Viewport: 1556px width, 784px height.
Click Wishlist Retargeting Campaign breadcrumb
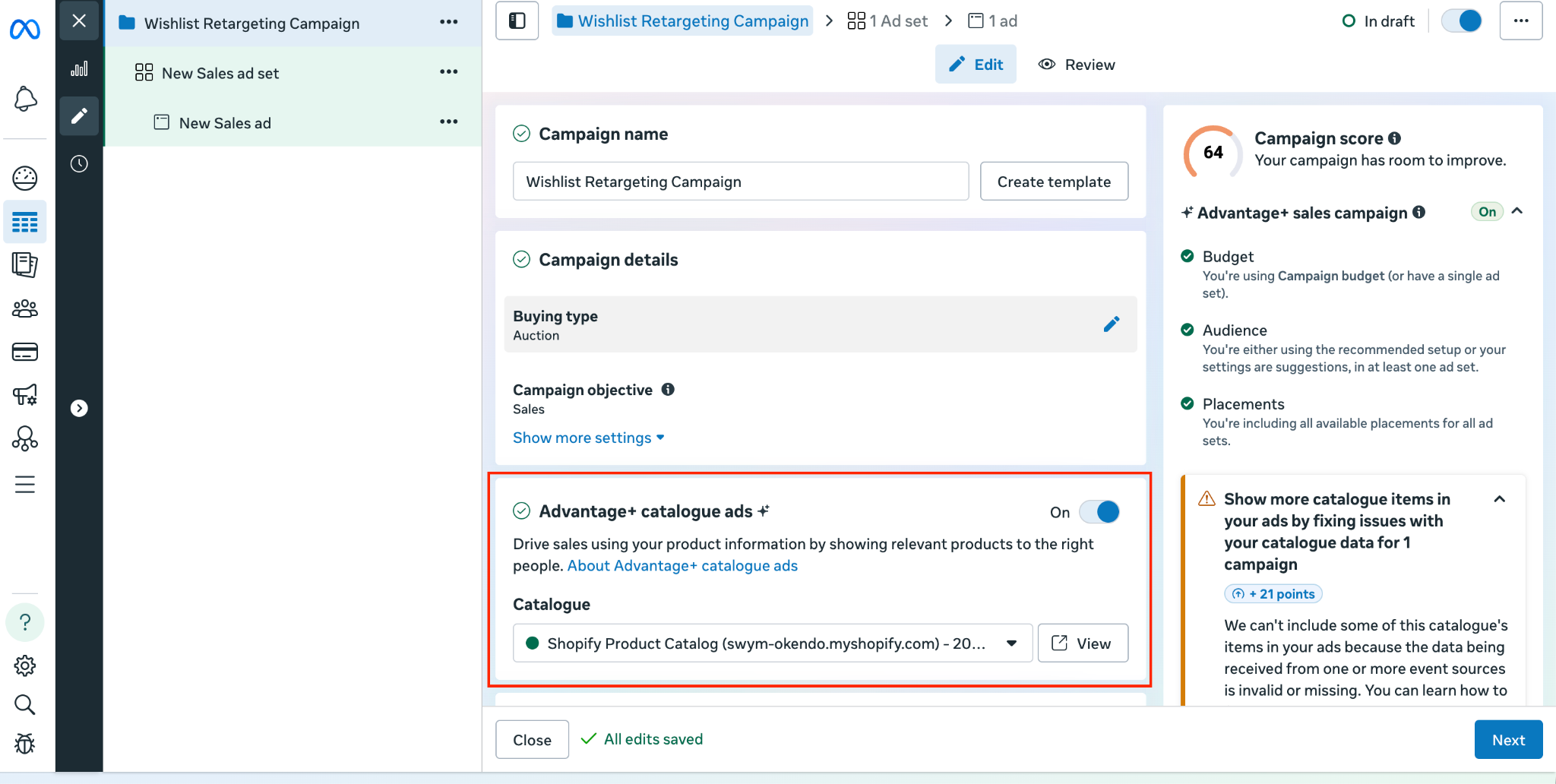pos(682,21)
